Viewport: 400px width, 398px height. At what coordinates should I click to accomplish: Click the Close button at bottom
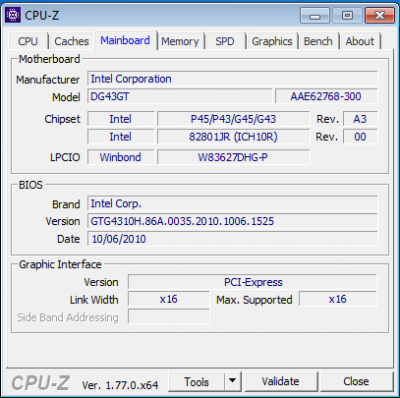[356, 382]
